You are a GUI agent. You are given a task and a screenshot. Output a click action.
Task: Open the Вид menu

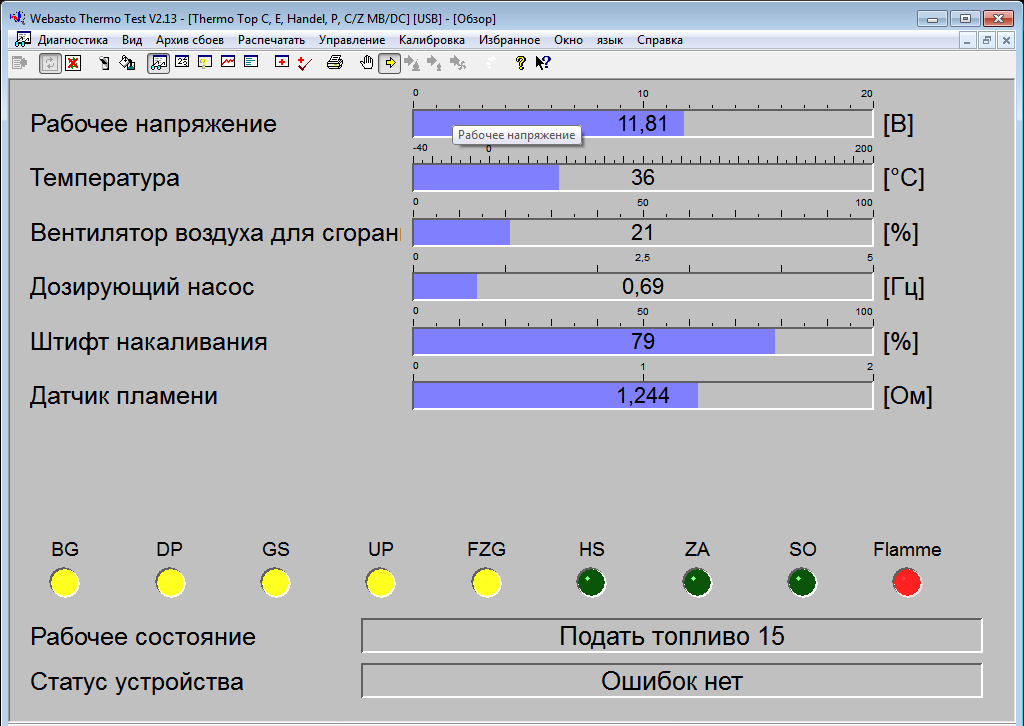(x=132, y=40)
